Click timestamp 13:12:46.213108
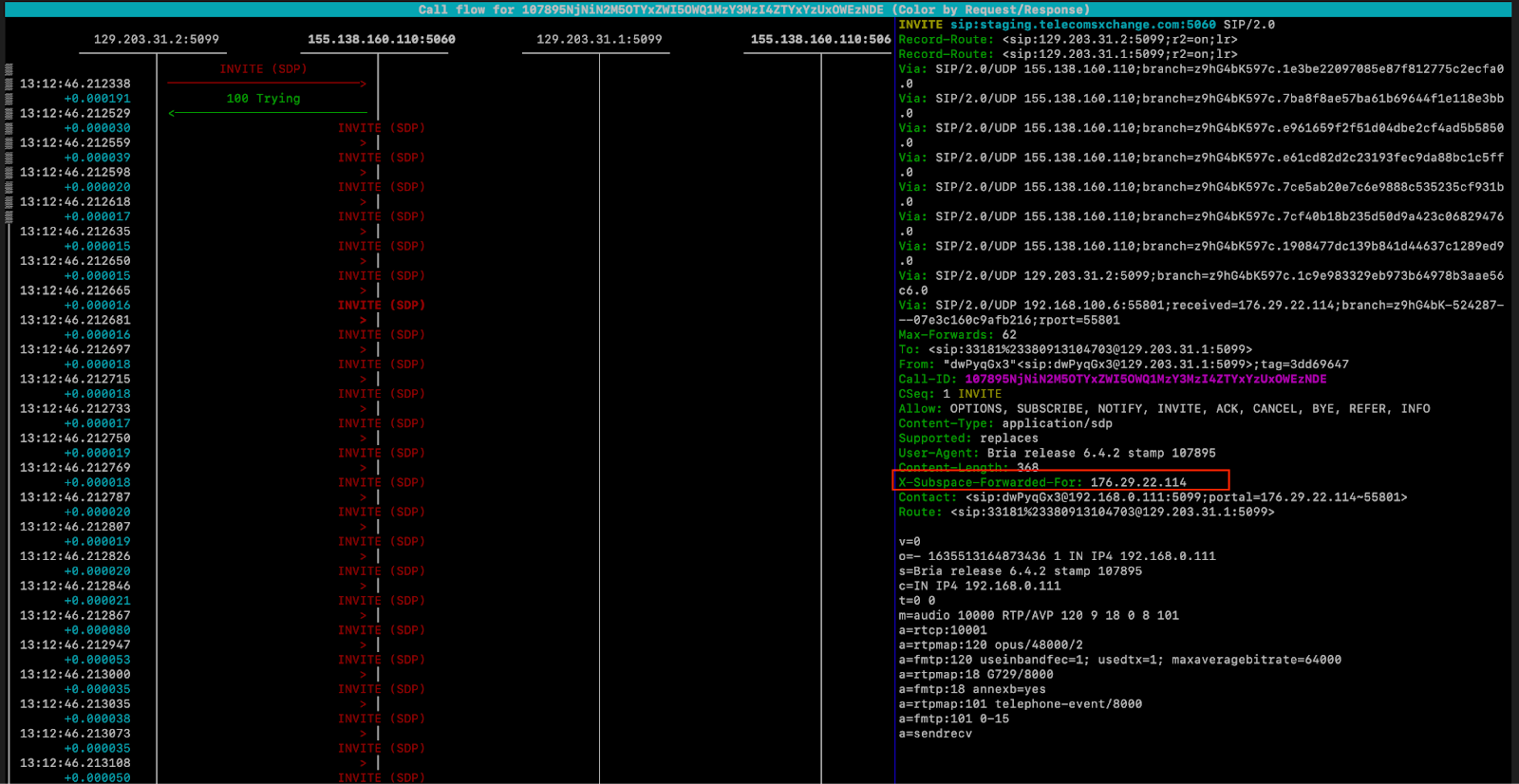 [x=75, y=762]
